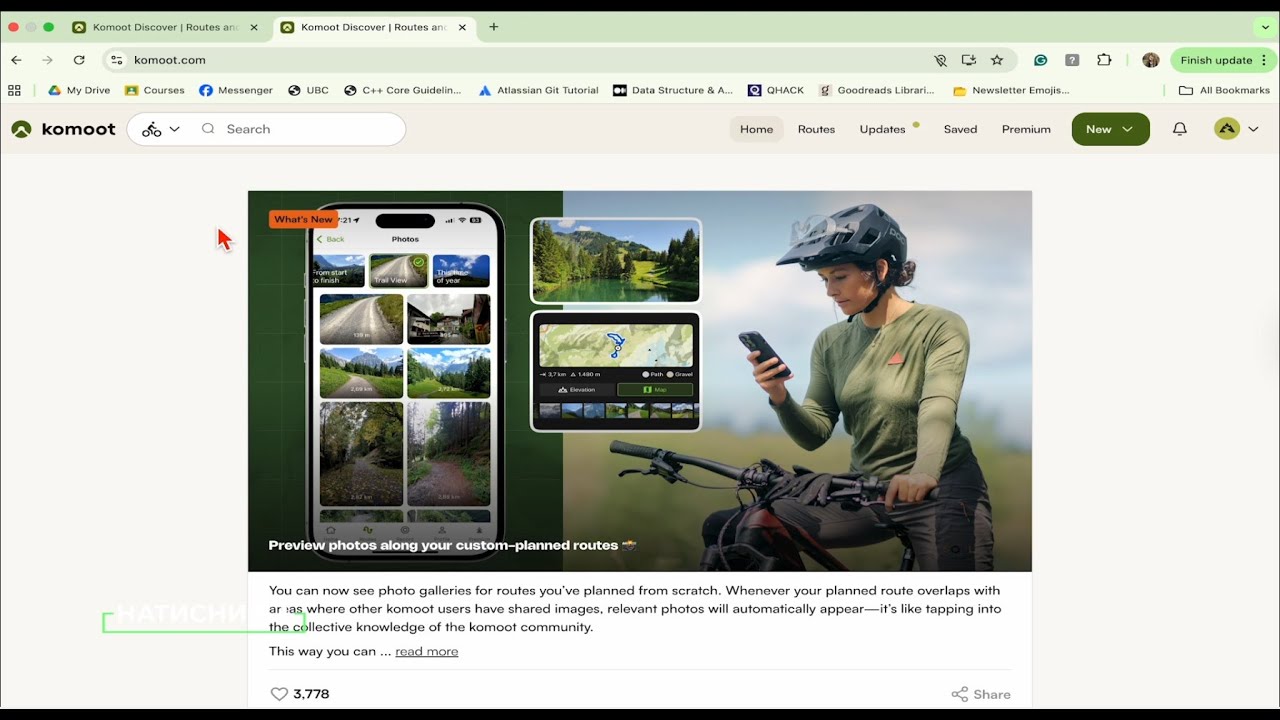Open the Extensions puzzle icon
This screenshot has width=1280, height=720.
tap(1104, 60)
